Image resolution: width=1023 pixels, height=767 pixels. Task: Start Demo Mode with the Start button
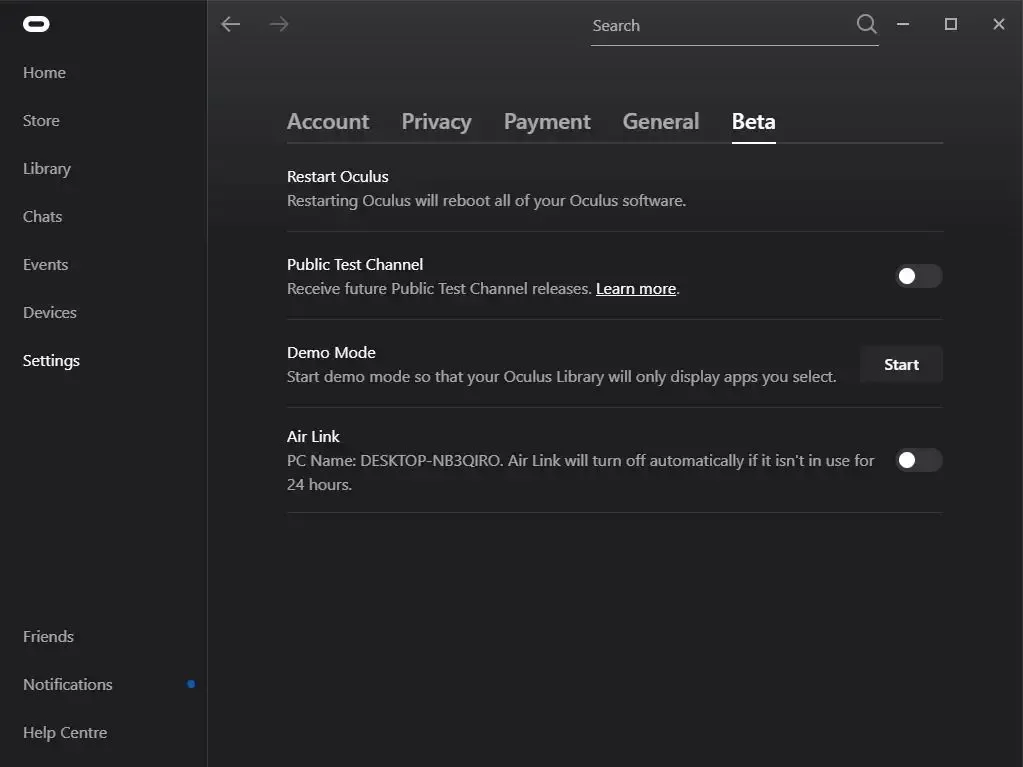[x=901, y=365]
